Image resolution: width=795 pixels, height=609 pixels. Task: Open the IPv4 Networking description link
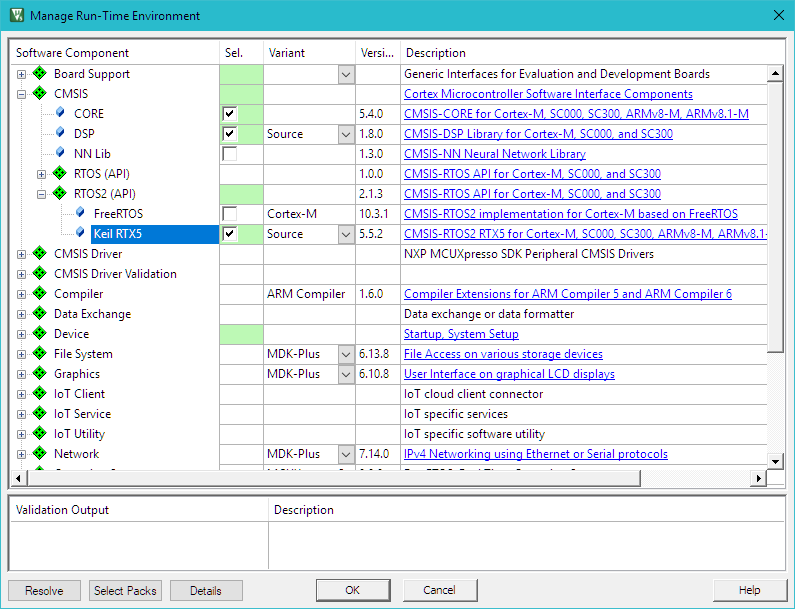click(535, 454)
